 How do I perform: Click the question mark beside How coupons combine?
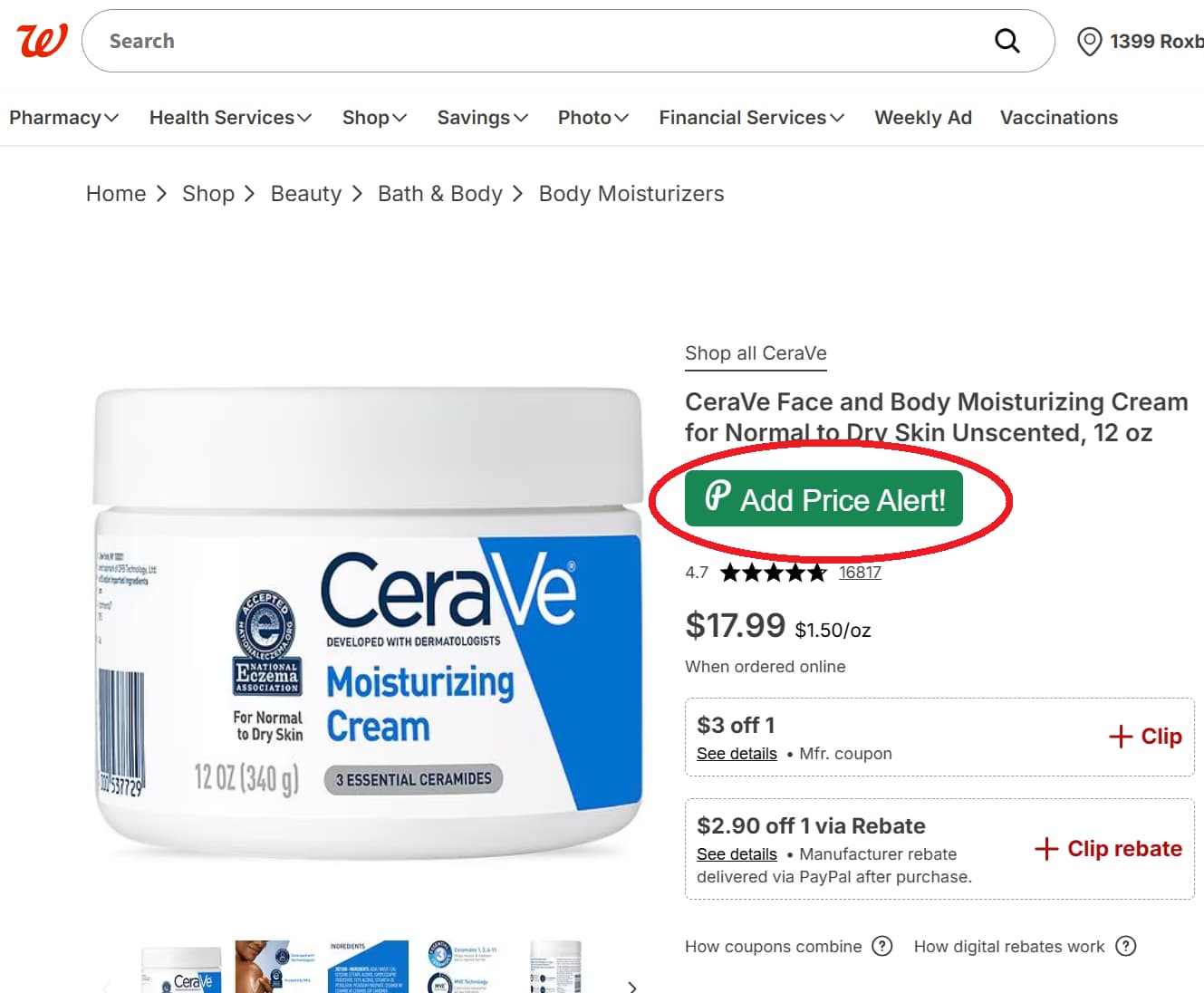881,946
